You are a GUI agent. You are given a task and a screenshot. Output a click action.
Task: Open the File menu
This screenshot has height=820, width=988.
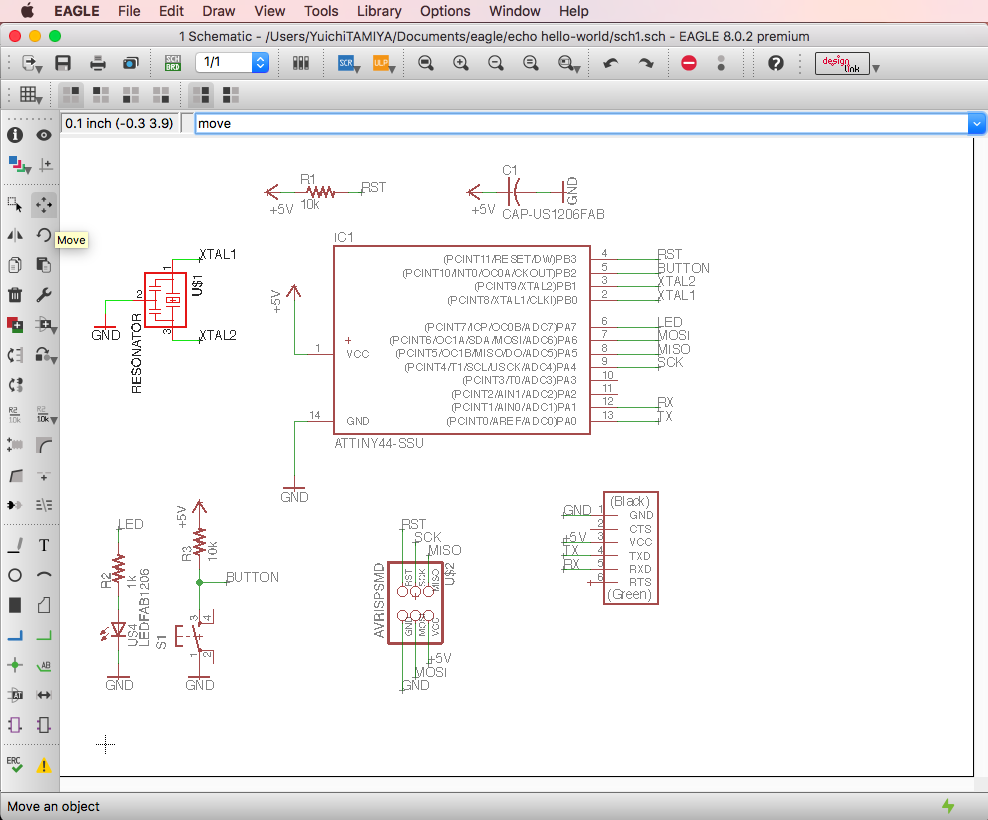pos(129,11)
